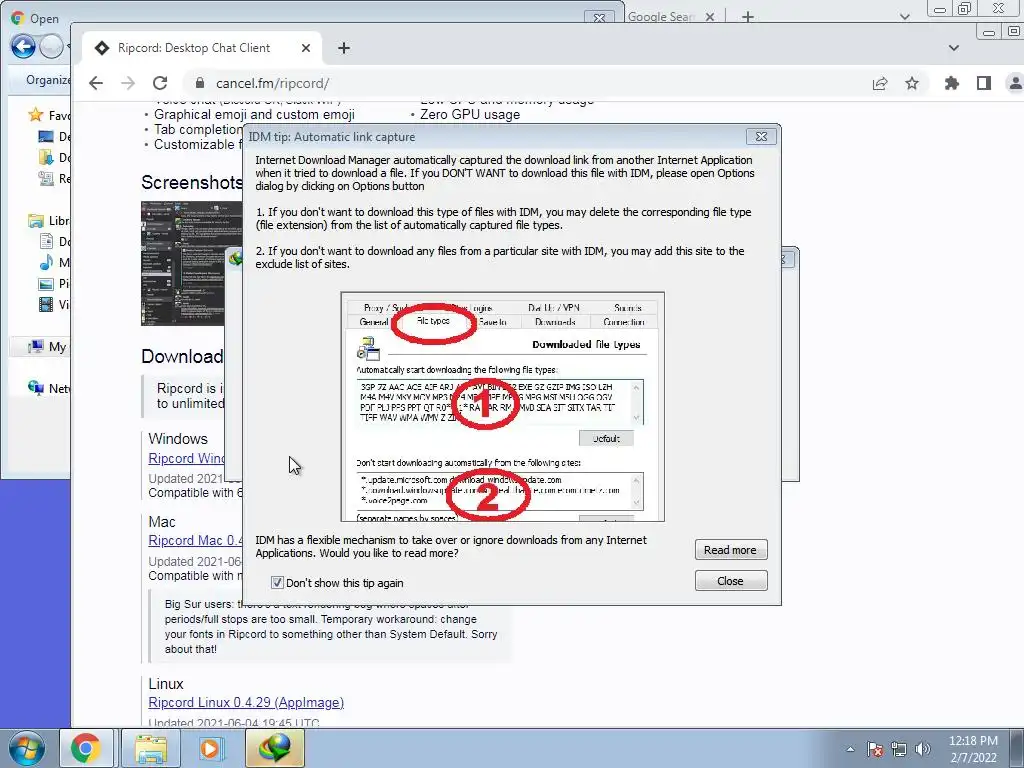The height and width of the screenshot is (768, 1024).
Task: Select Libraries in the navigation pane
Action: coord(49,221)
